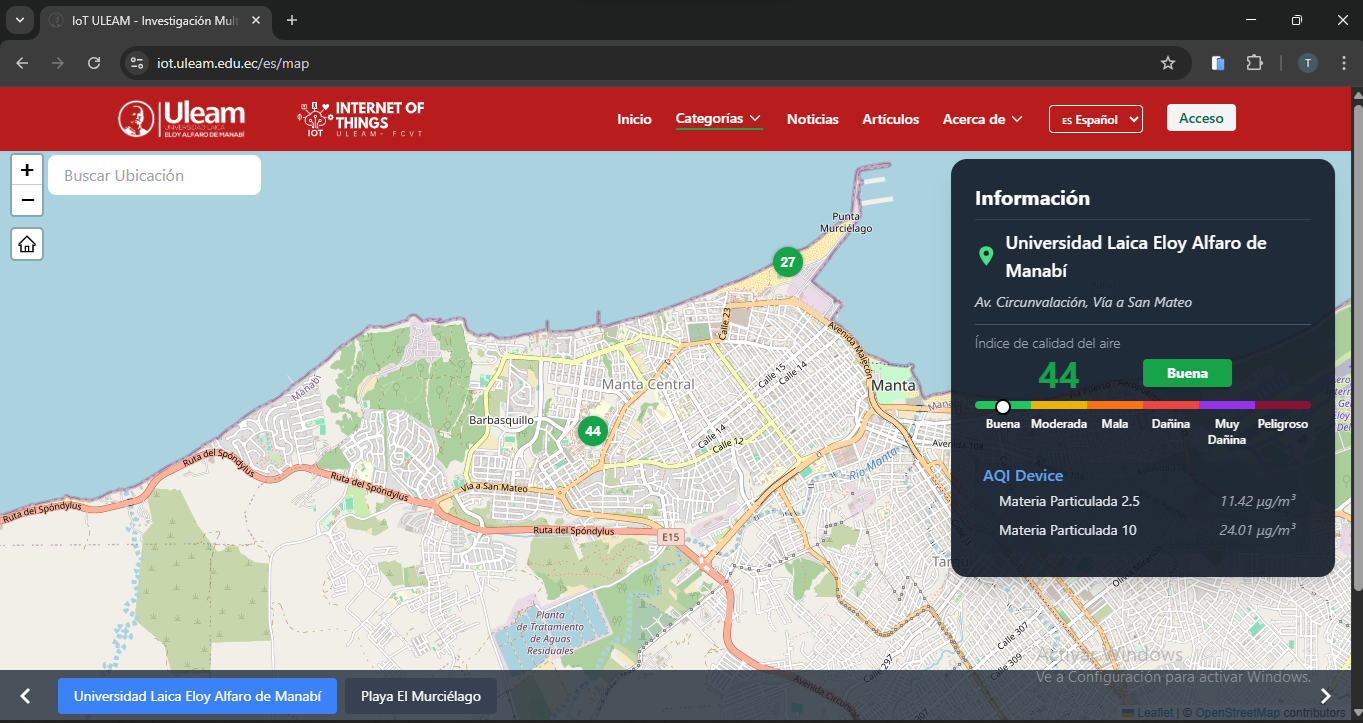Open the Artículos menu item

pos(890,119)
